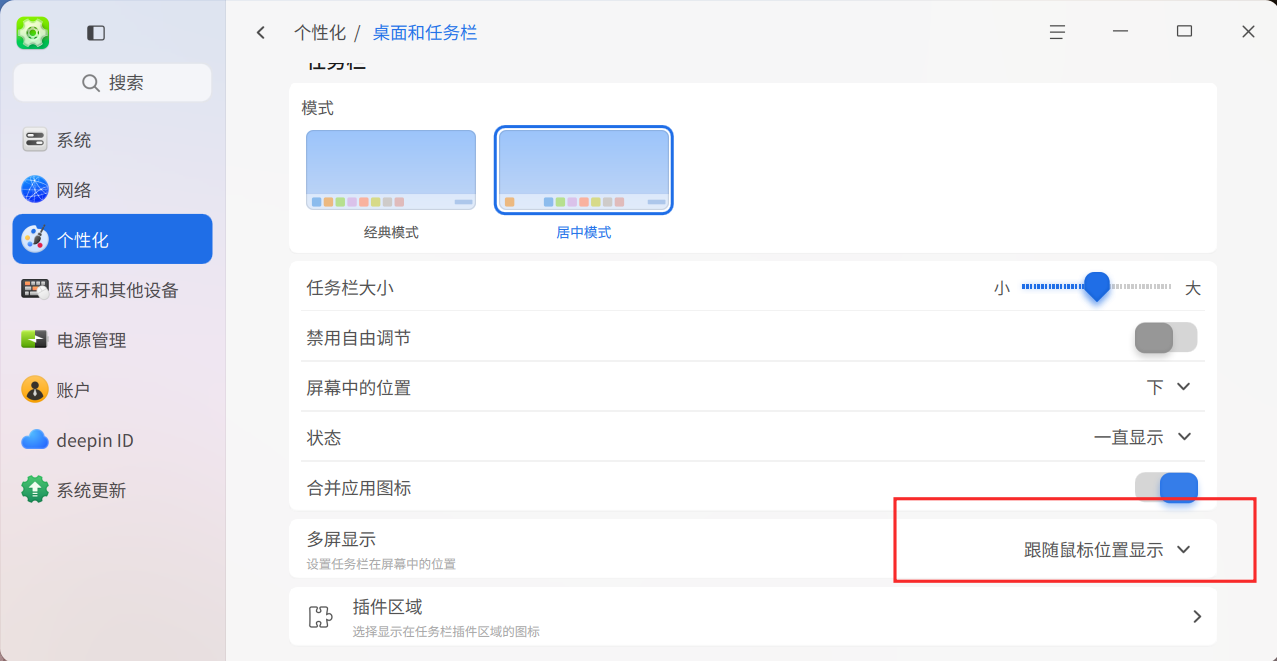Expand the 插件区域 chevron arrow

[x=1197, y=617]
